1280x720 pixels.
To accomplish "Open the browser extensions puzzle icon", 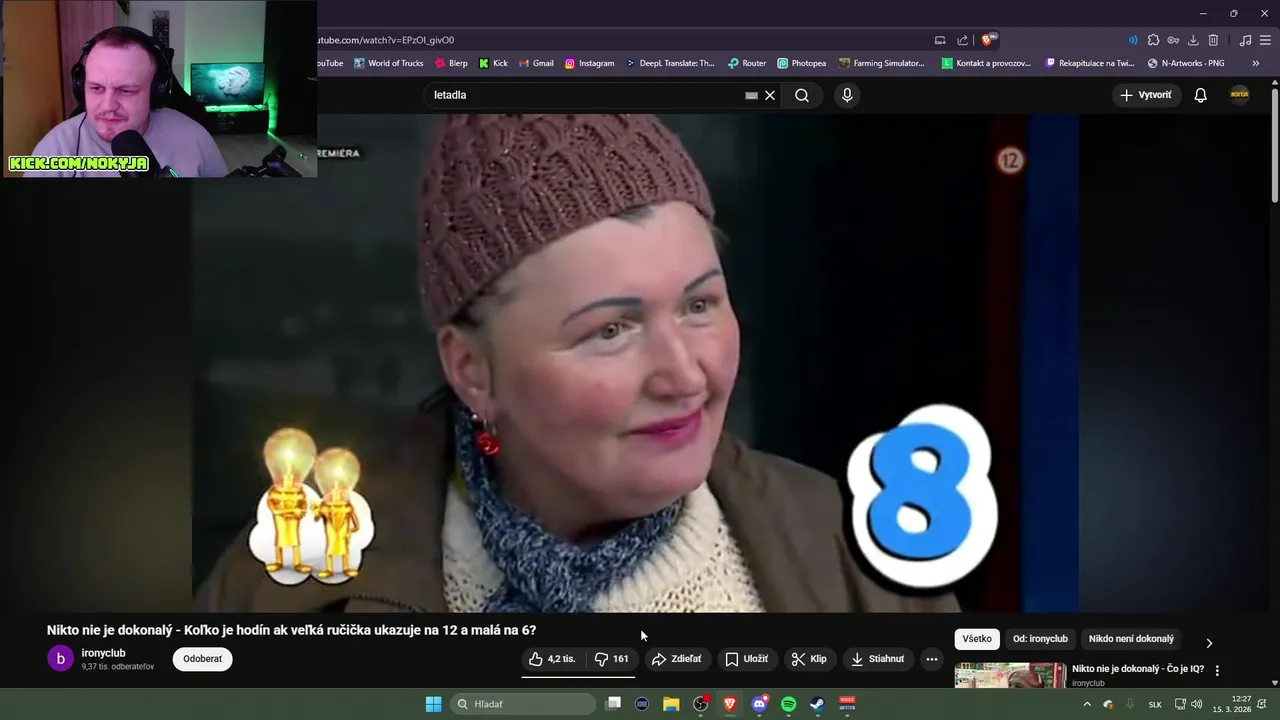I will click(1153, 40).
